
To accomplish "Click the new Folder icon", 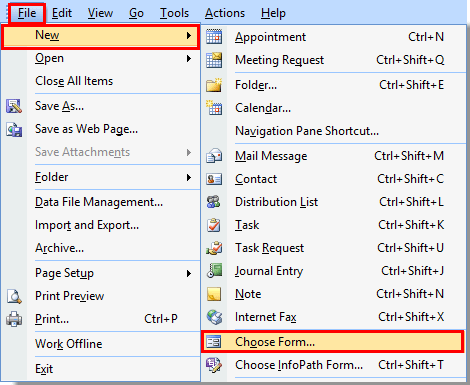I will click(x=214, y=85).
